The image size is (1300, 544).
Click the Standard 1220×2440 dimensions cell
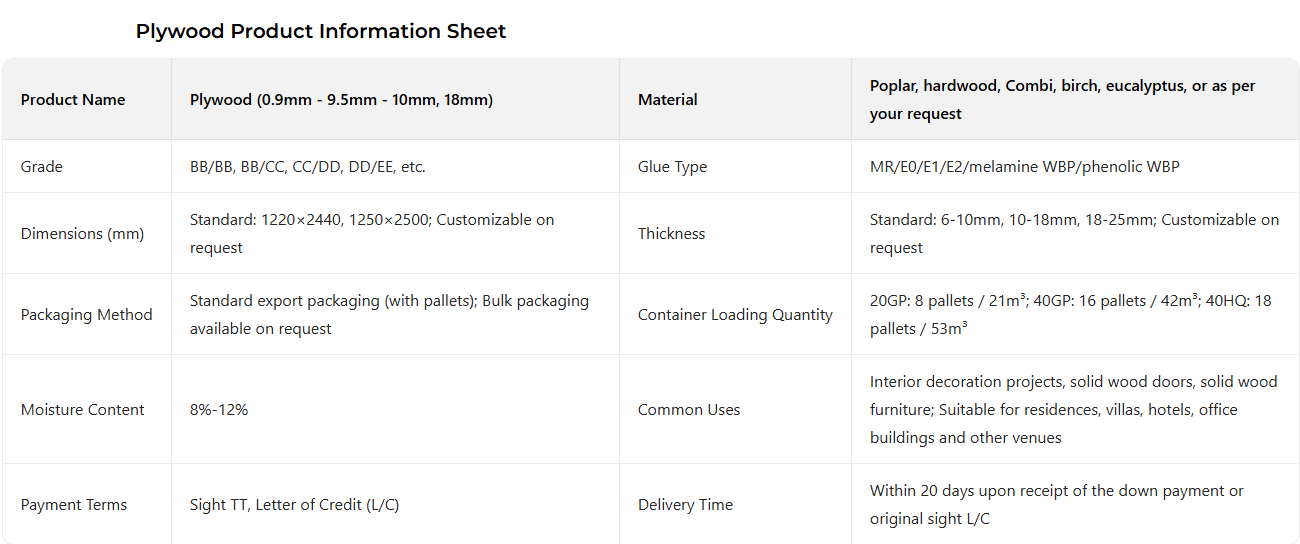coord(371,233)
